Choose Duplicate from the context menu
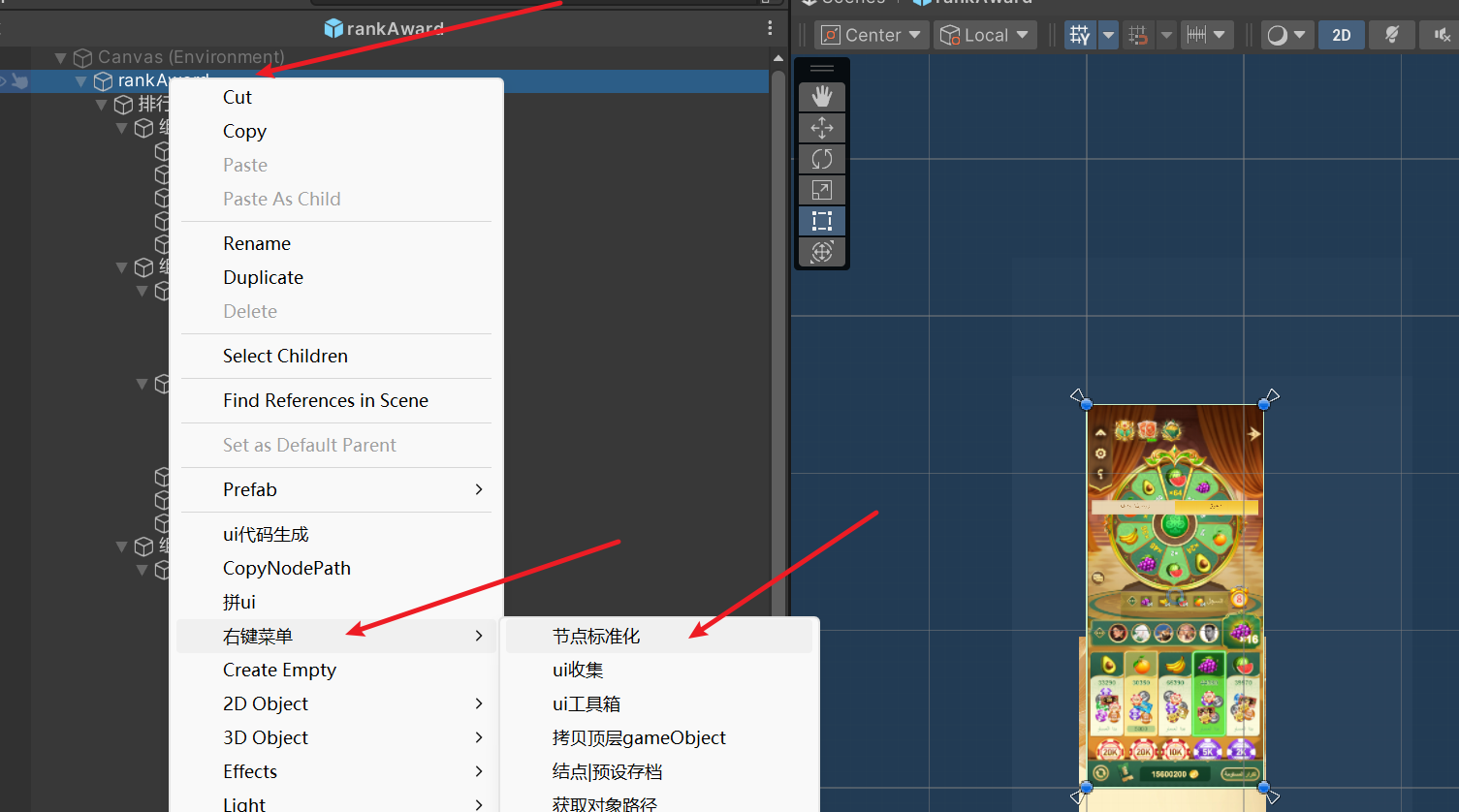 [x=336, y=277]
